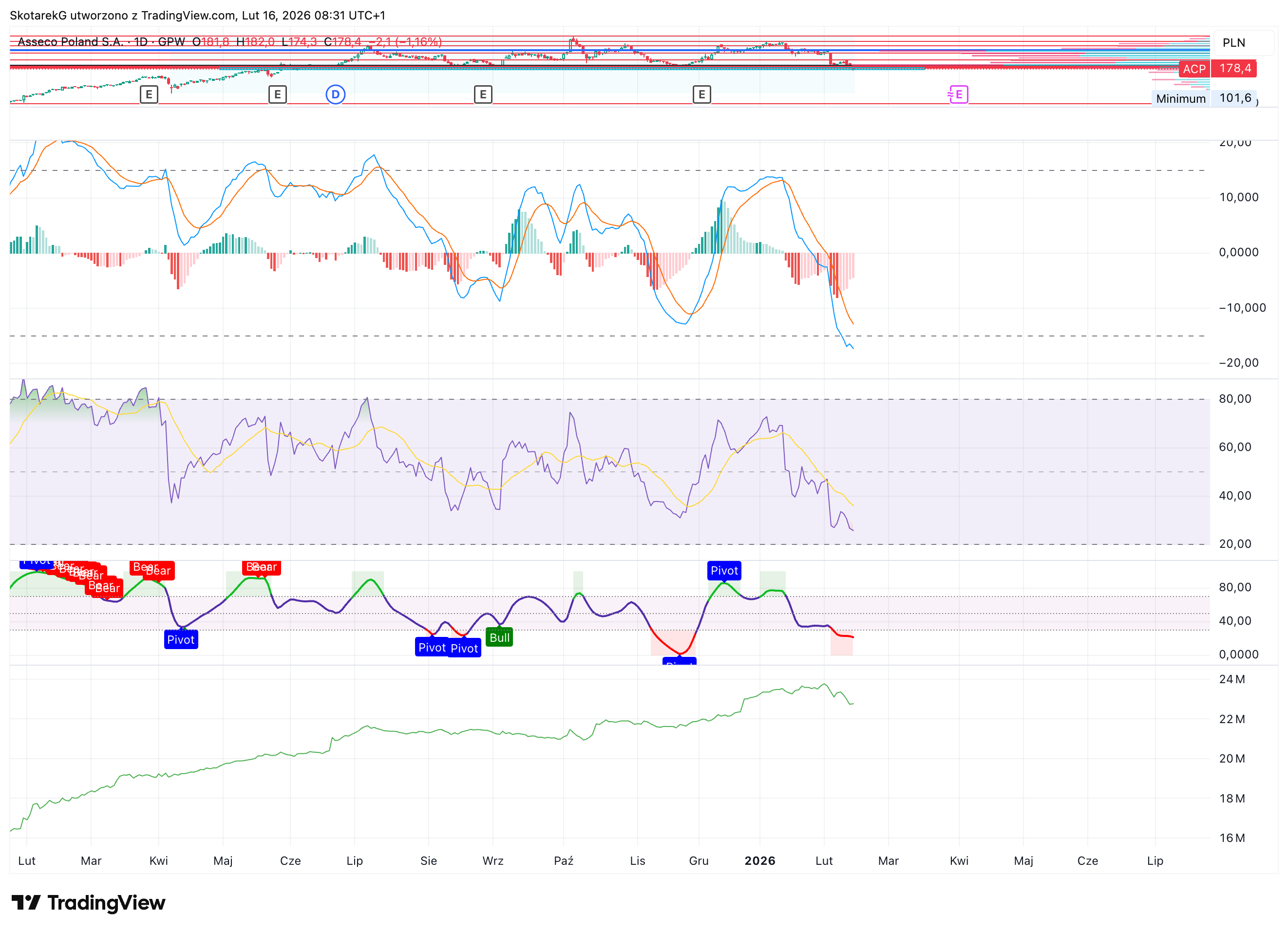Click the magenta upcoming earnings E marker
This screenshot has width=1288, height=932.
tap(958, 94)
